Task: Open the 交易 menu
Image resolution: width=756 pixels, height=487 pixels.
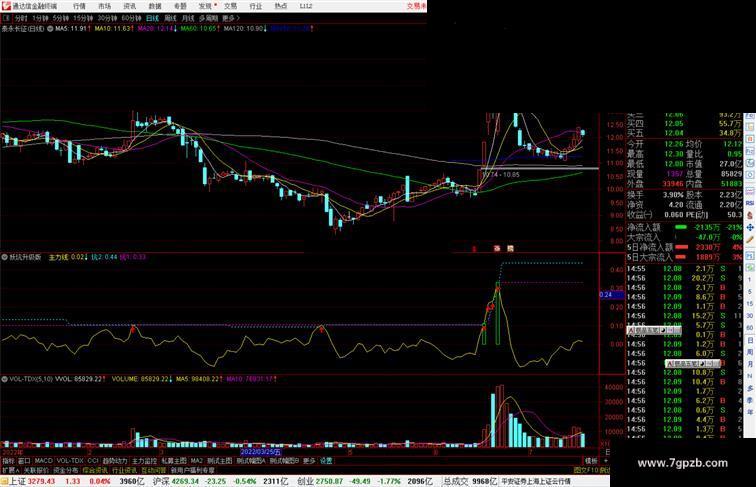Action: [x=230, y=6]
